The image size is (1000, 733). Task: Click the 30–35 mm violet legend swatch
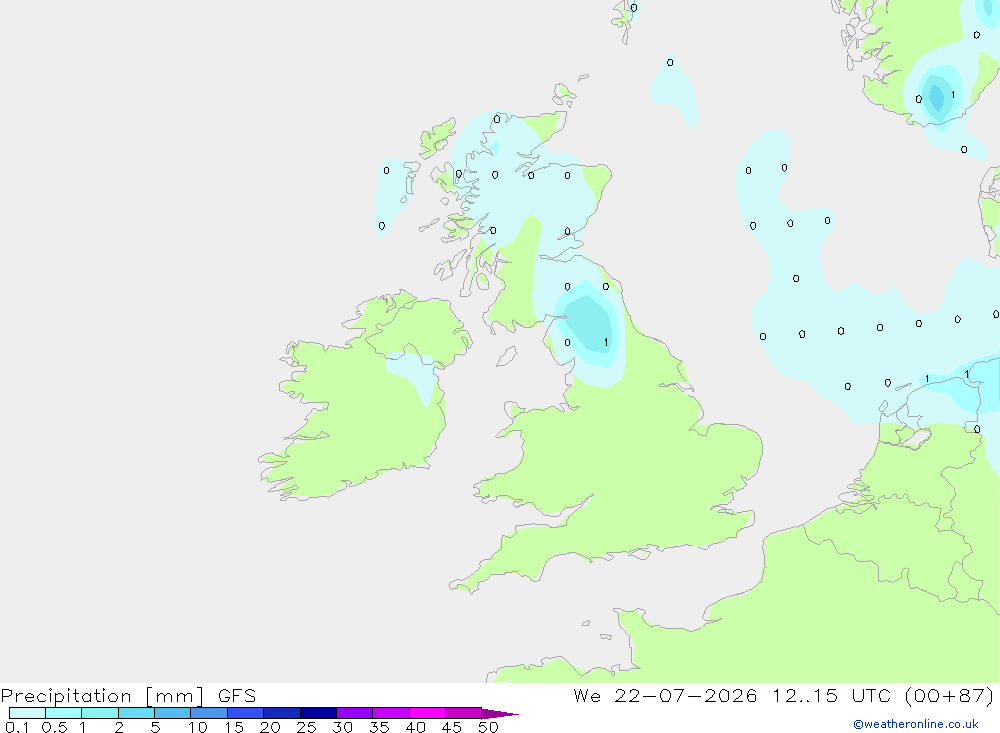click(x=355, y=713)
